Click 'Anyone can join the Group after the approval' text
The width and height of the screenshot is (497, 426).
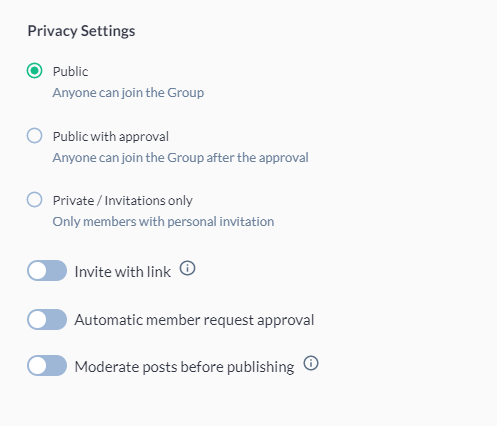point(180,157)
